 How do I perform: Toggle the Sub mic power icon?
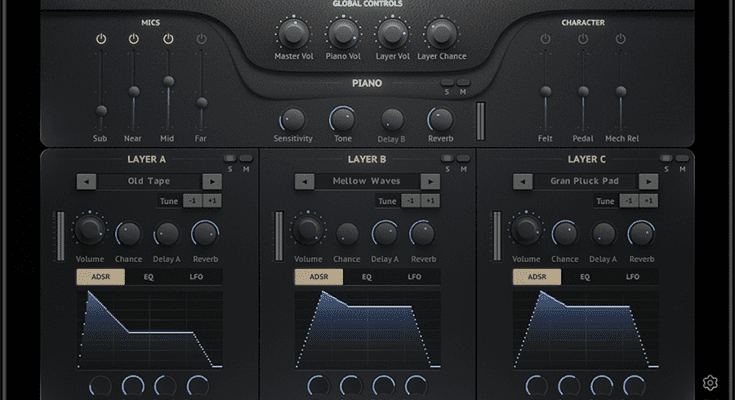click(x=100, y=40)
